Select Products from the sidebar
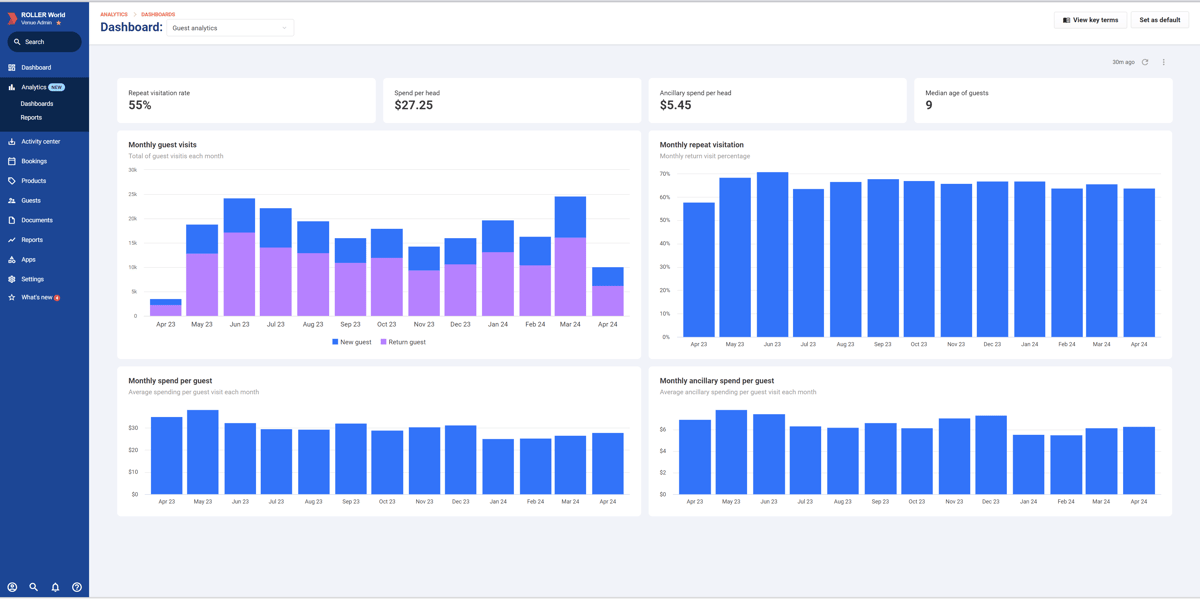 [30, 180]
